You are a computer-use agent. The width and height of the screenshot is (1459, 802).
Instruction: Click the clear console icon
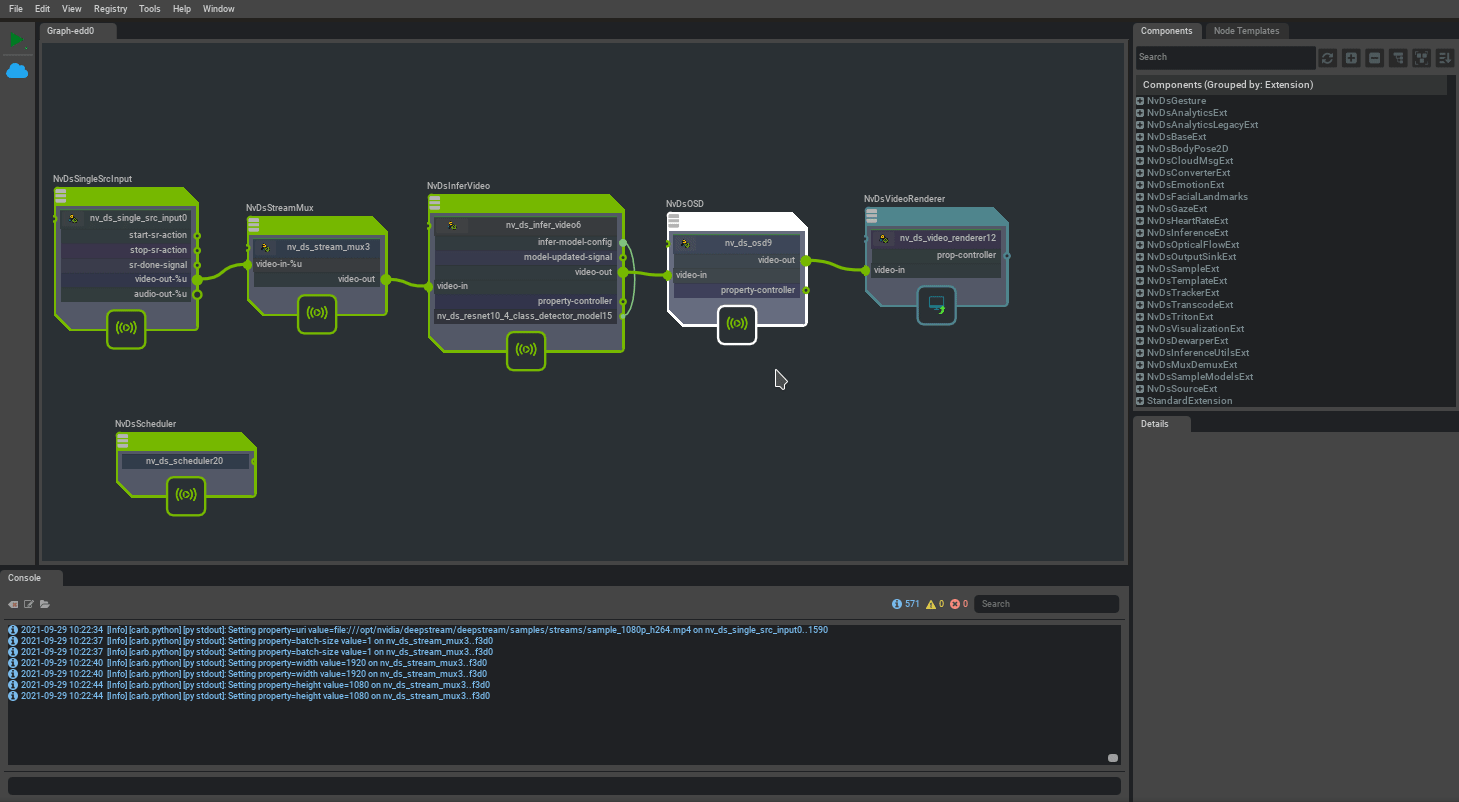click(13, 604)
